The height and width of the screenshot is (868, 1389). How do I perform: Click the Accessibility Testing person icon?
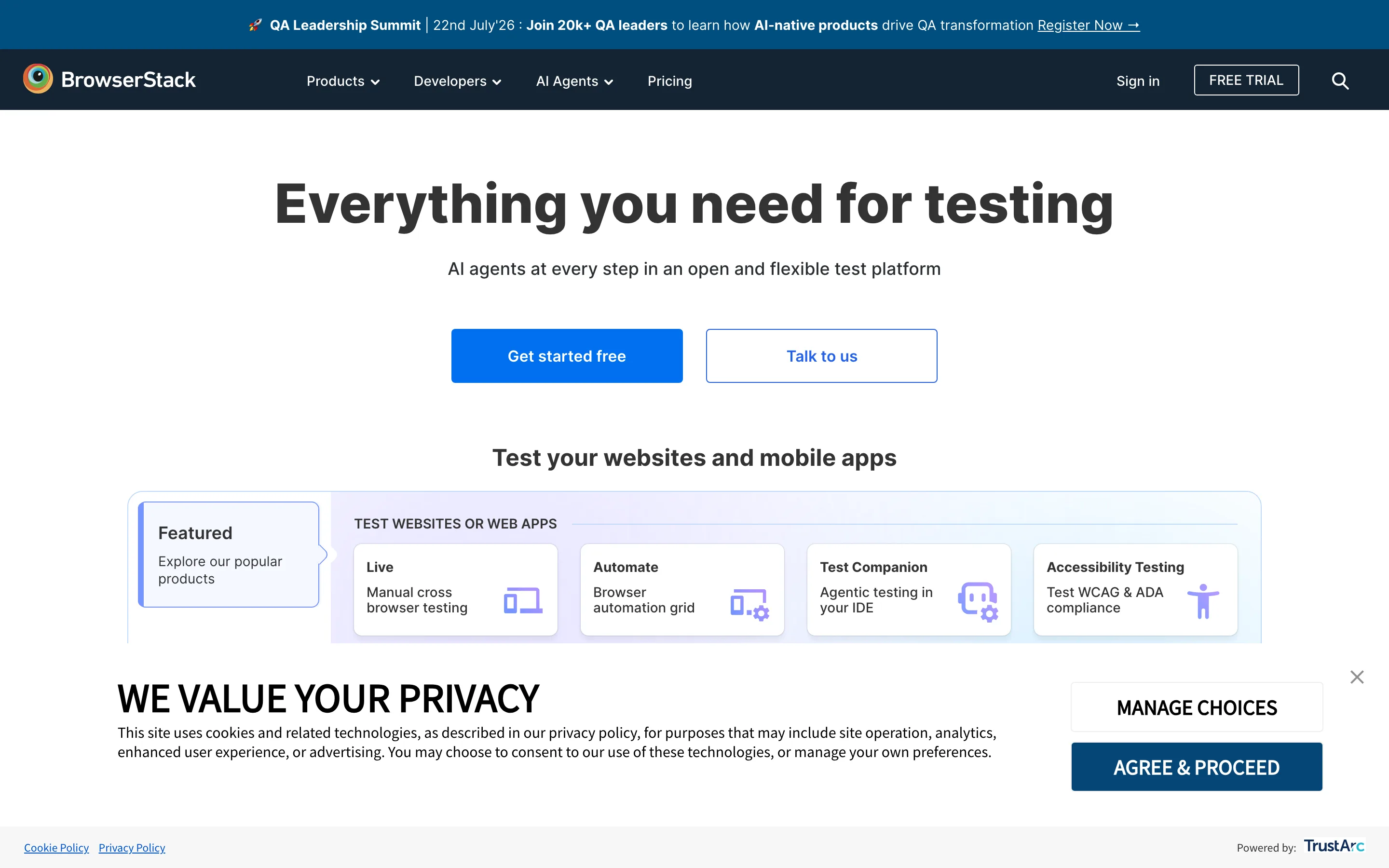click(1203, 601)
